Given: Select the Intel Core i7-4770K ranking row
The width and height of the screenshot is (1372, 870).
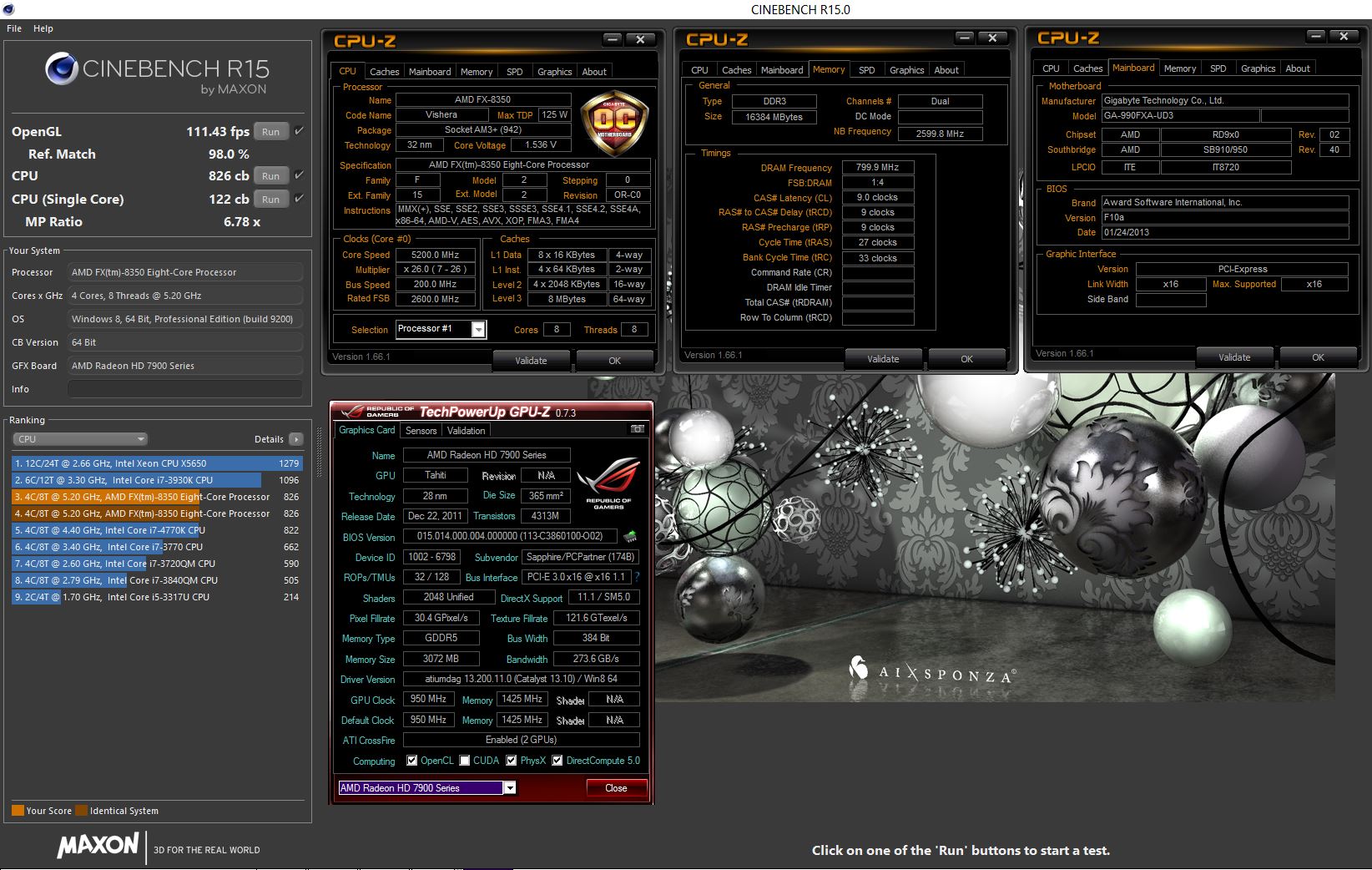Looking at the screenshot, I should point(157,530).
